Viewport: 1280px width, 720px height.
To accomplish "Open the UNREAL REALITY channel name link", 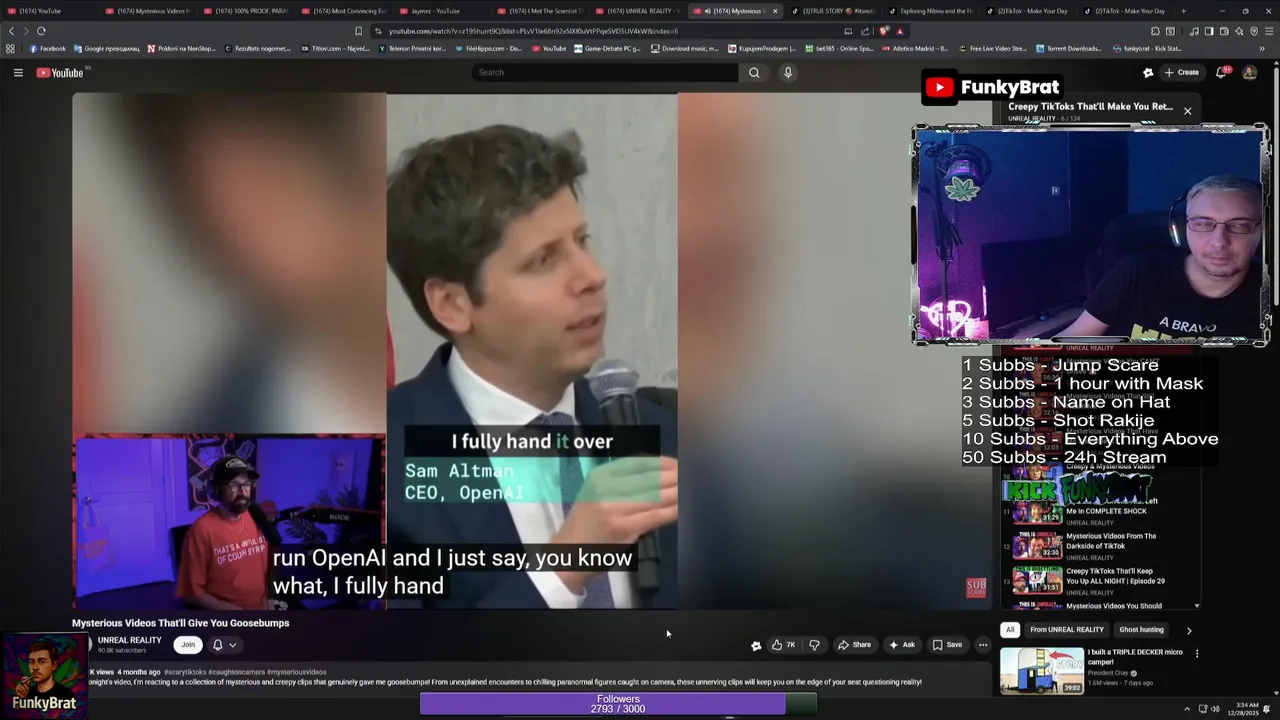I will tap(129, 640).
